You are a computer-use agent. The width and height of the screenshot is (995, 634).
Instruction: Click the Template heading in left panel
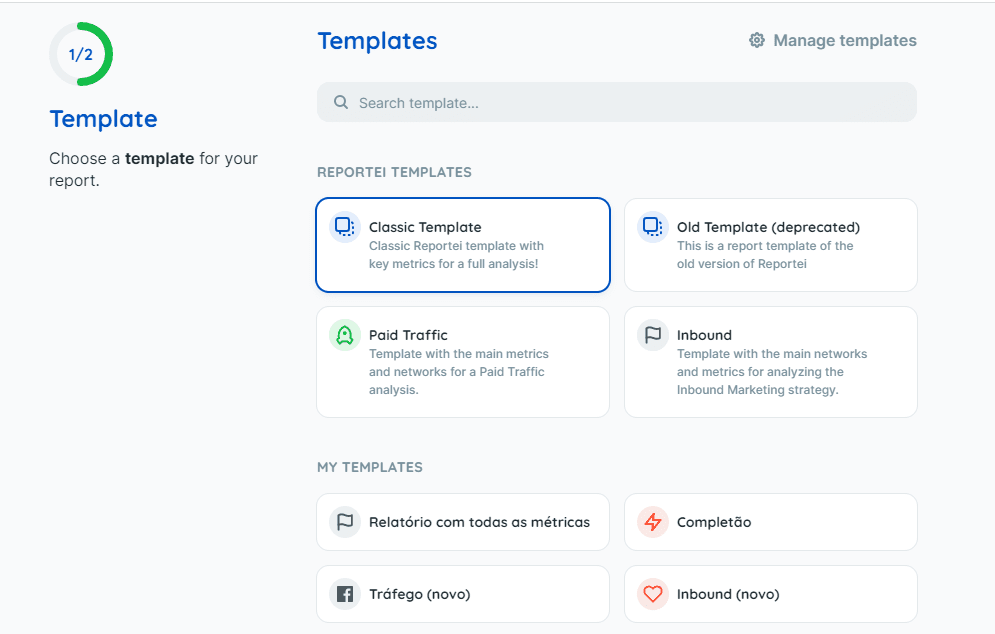click(103, 119)
